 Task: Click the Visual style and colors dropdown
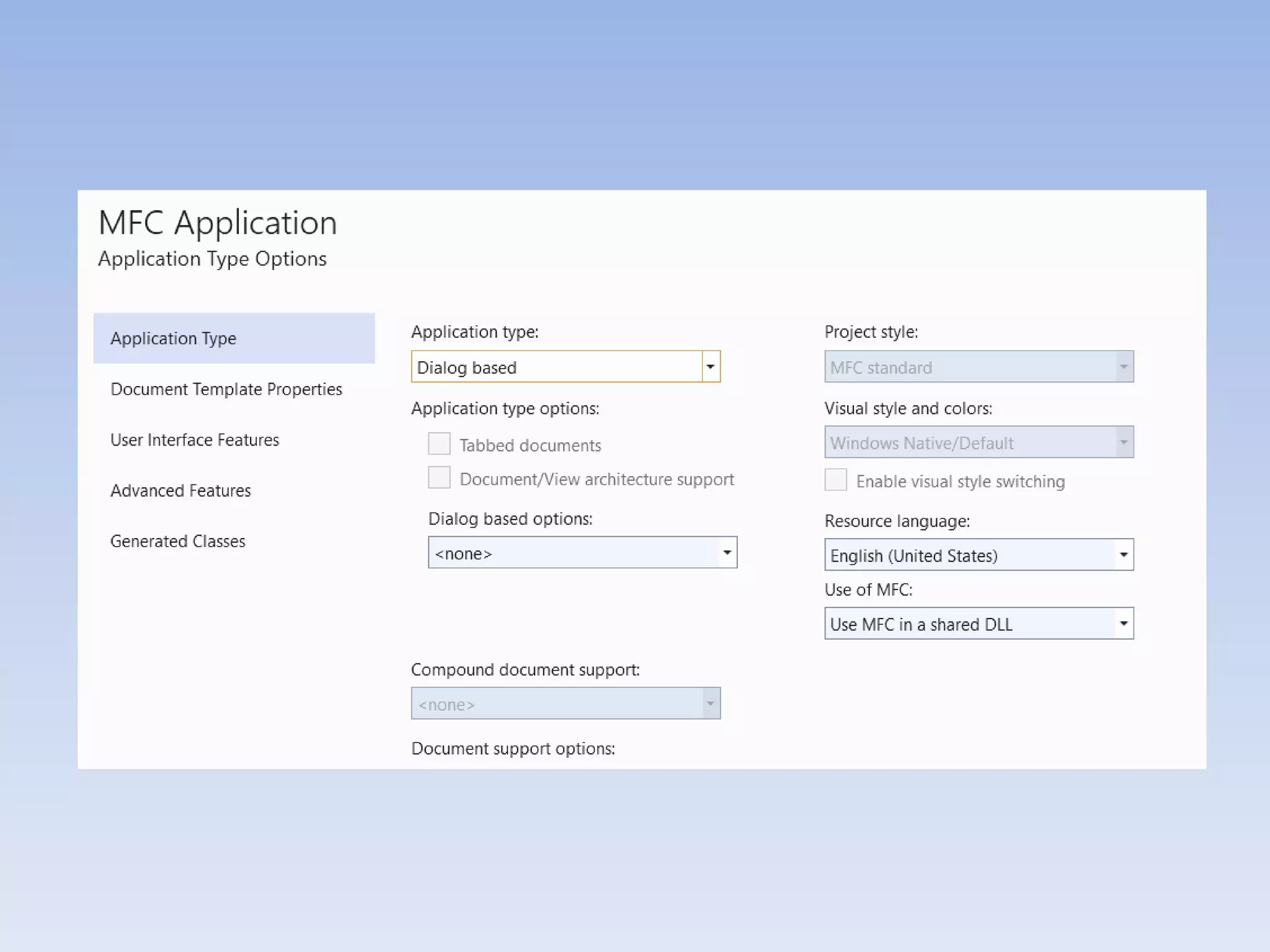(x=979, y=443)
